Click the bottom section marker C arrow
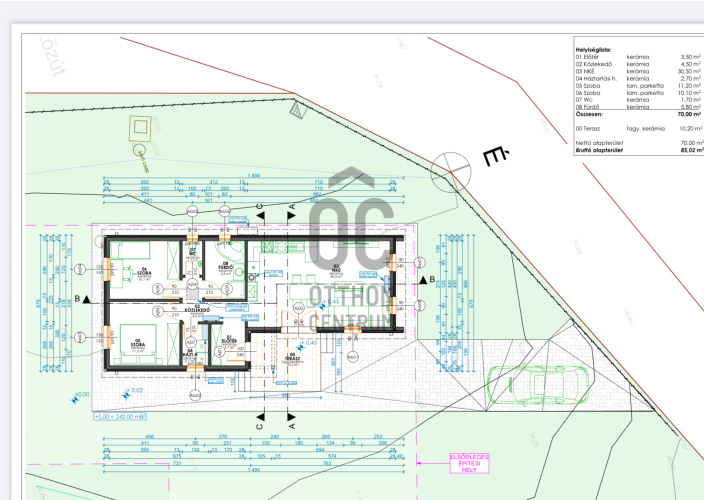Screen dimensions: 704x500 coord(260,414)
